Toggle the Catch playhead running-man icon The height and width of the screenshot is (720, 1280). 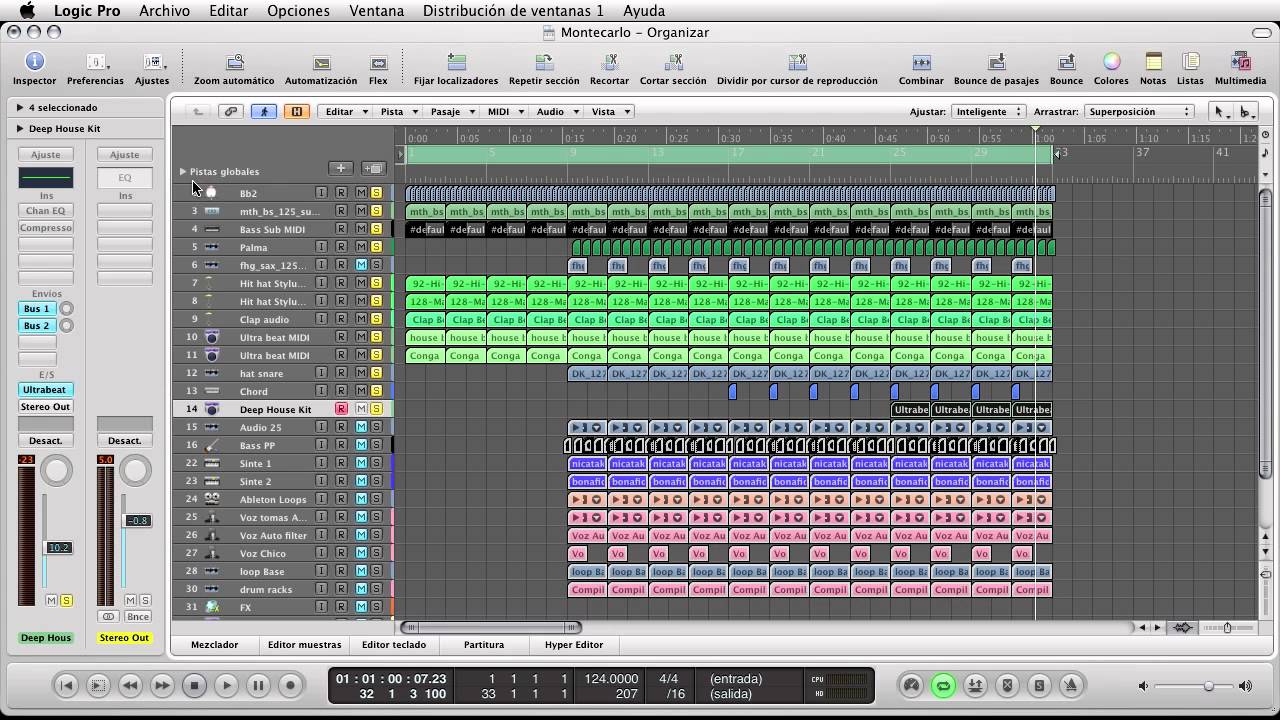264,112
